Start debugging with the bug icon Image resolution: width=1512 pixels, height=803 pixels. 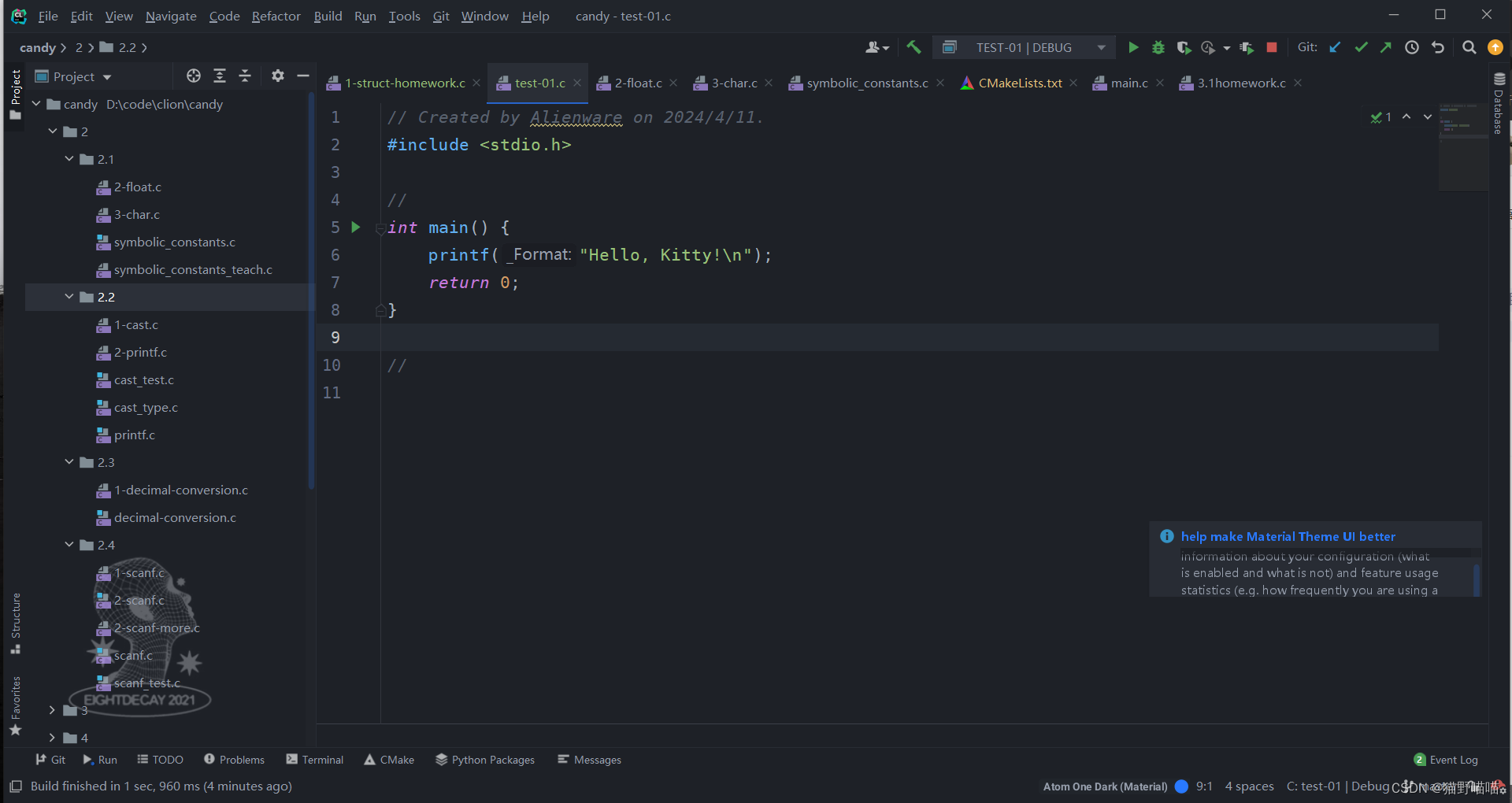tap(1158, 46)
